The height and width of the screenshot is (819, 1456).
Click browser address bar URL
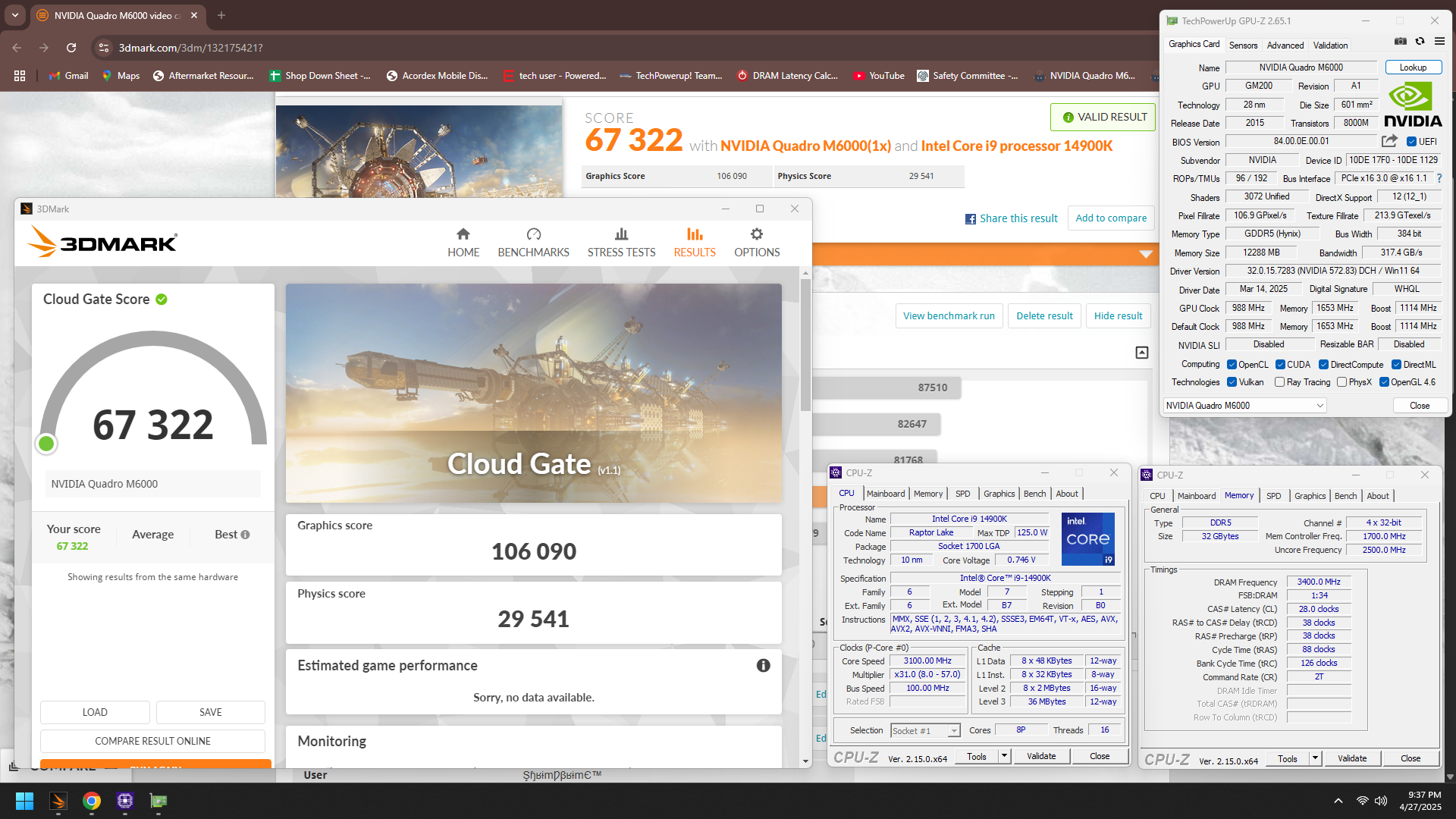point(190,48)
